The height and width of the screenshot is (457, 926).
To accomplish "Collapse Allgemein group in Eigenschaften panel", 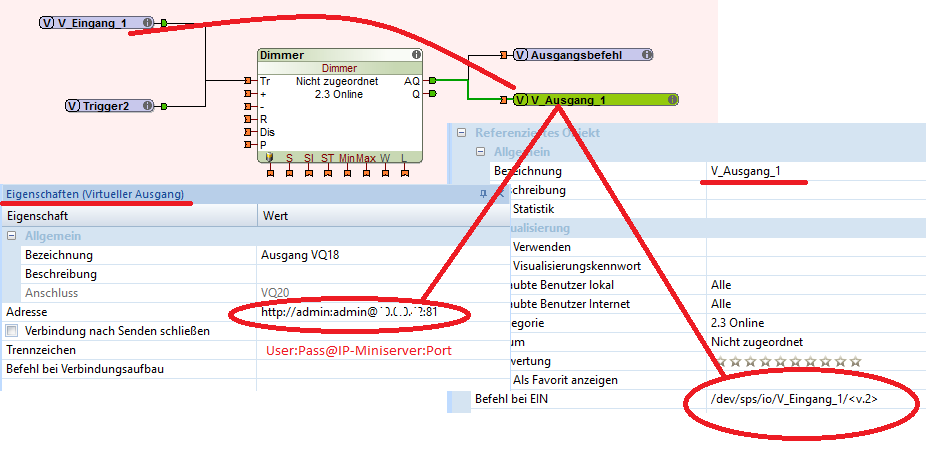I will tap(11, 236).
